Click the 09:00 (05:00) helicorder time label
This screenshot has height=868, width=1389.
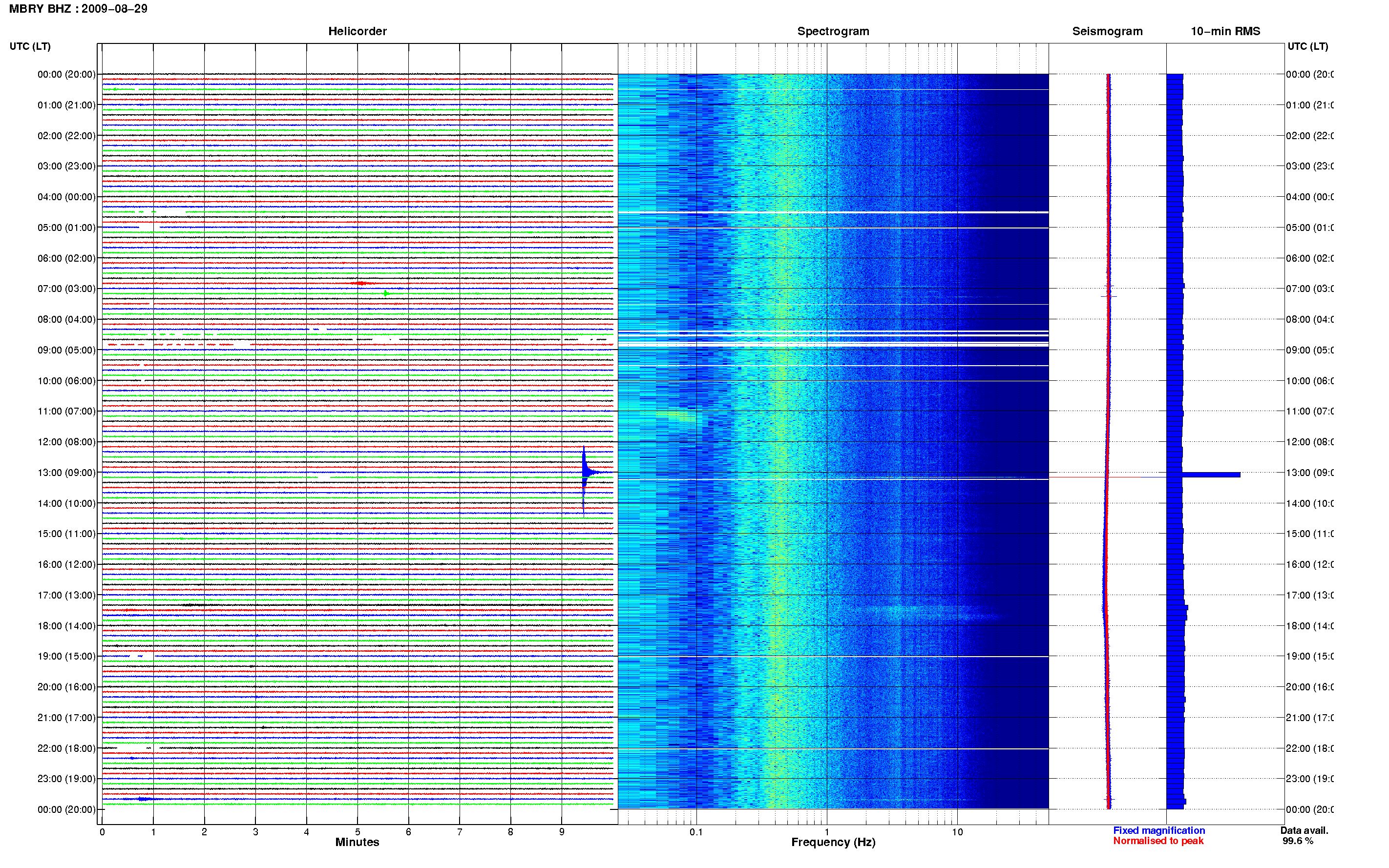66,350
